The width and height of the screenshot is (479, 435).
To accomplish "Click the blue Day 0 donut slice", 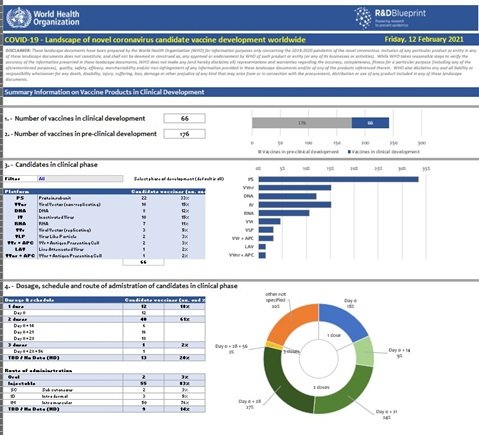I will point(343,322).
